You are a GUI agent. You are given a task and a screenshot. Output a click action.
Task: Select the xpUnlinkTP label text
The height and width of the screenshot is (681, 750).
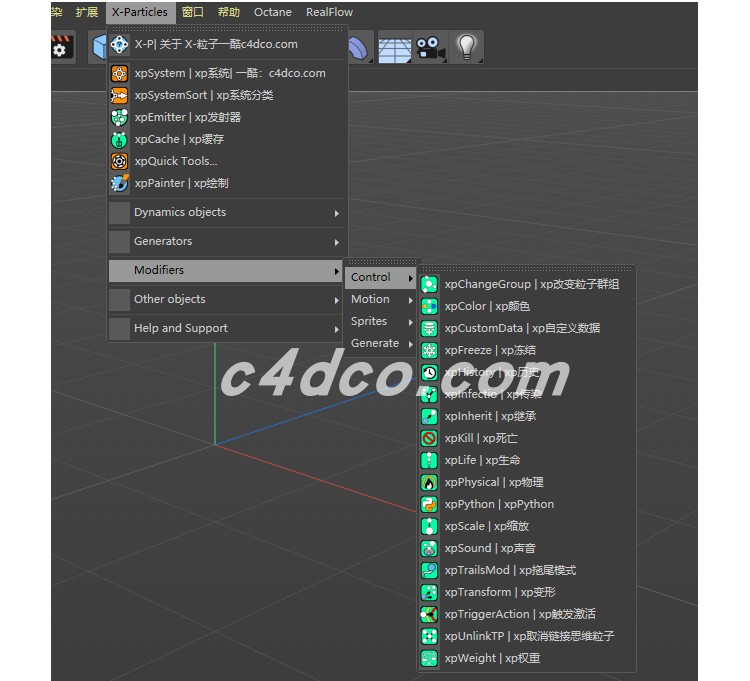tap(529, 636)
